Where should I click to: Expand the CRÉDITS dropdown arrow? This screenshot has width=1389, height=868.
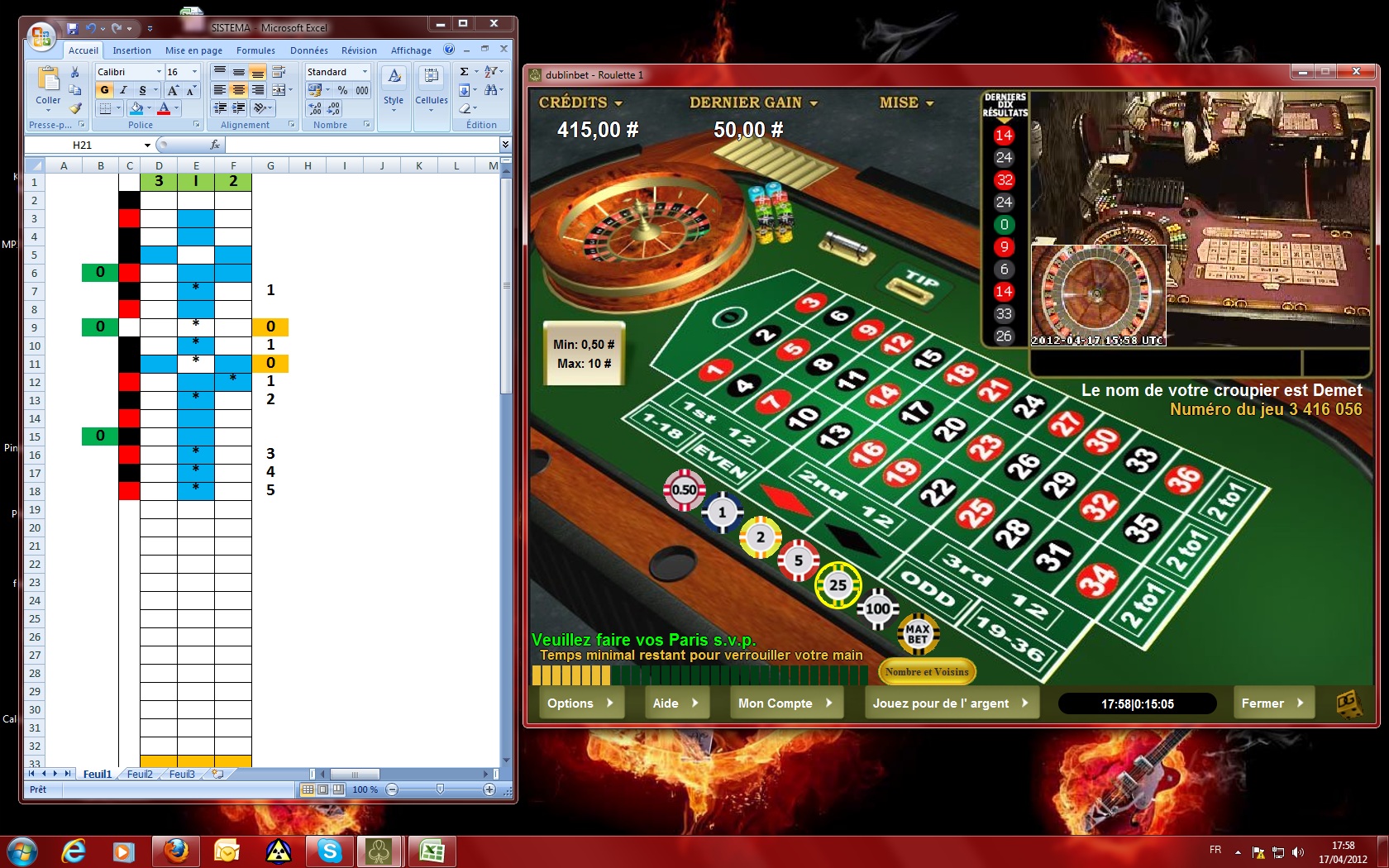[618, 103]
